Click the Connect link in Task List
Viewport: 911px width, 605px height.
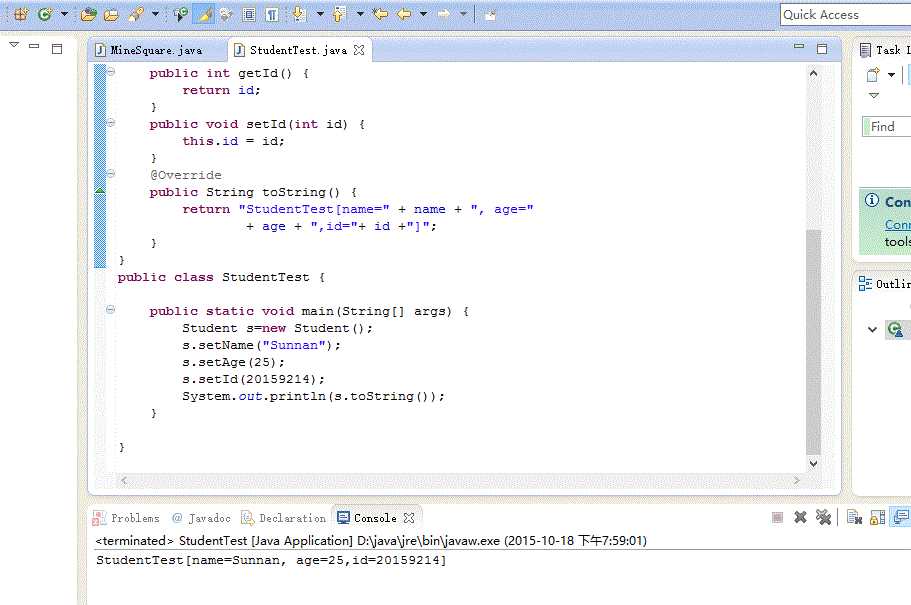click(898, 224)
